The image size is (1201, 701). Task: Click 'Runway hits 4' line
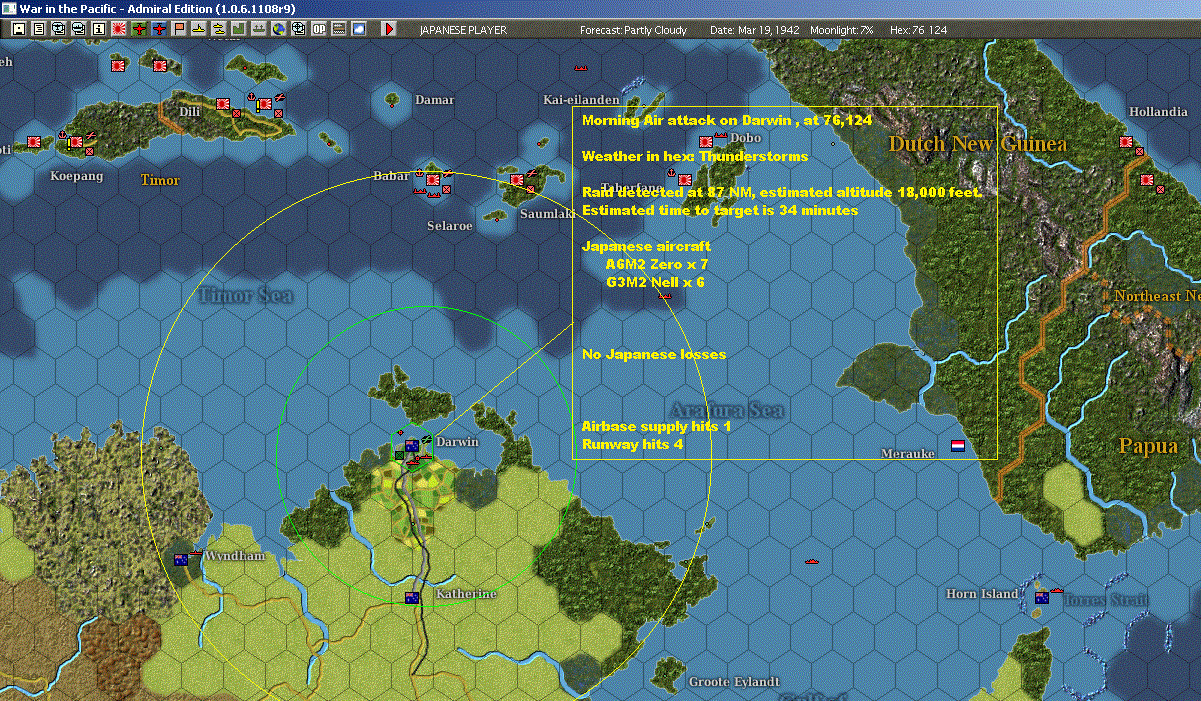point(632,444)
